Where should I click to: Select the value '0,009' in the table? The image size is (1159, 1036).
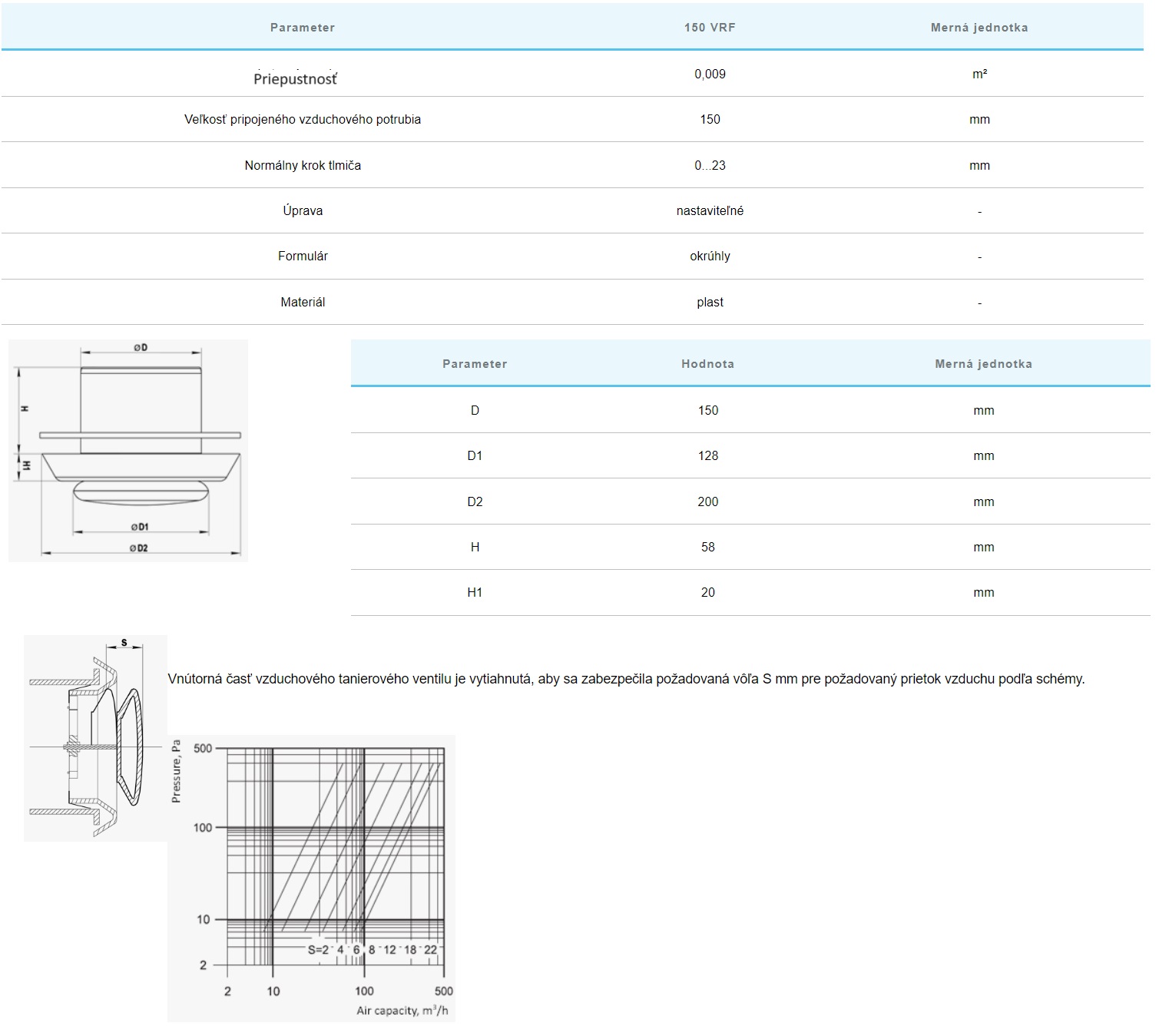[x=710, y=74]
